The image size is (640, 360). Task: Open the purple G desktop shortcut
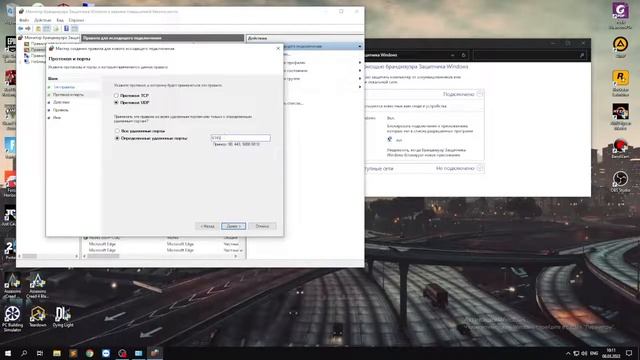click(x=620, y=15)
